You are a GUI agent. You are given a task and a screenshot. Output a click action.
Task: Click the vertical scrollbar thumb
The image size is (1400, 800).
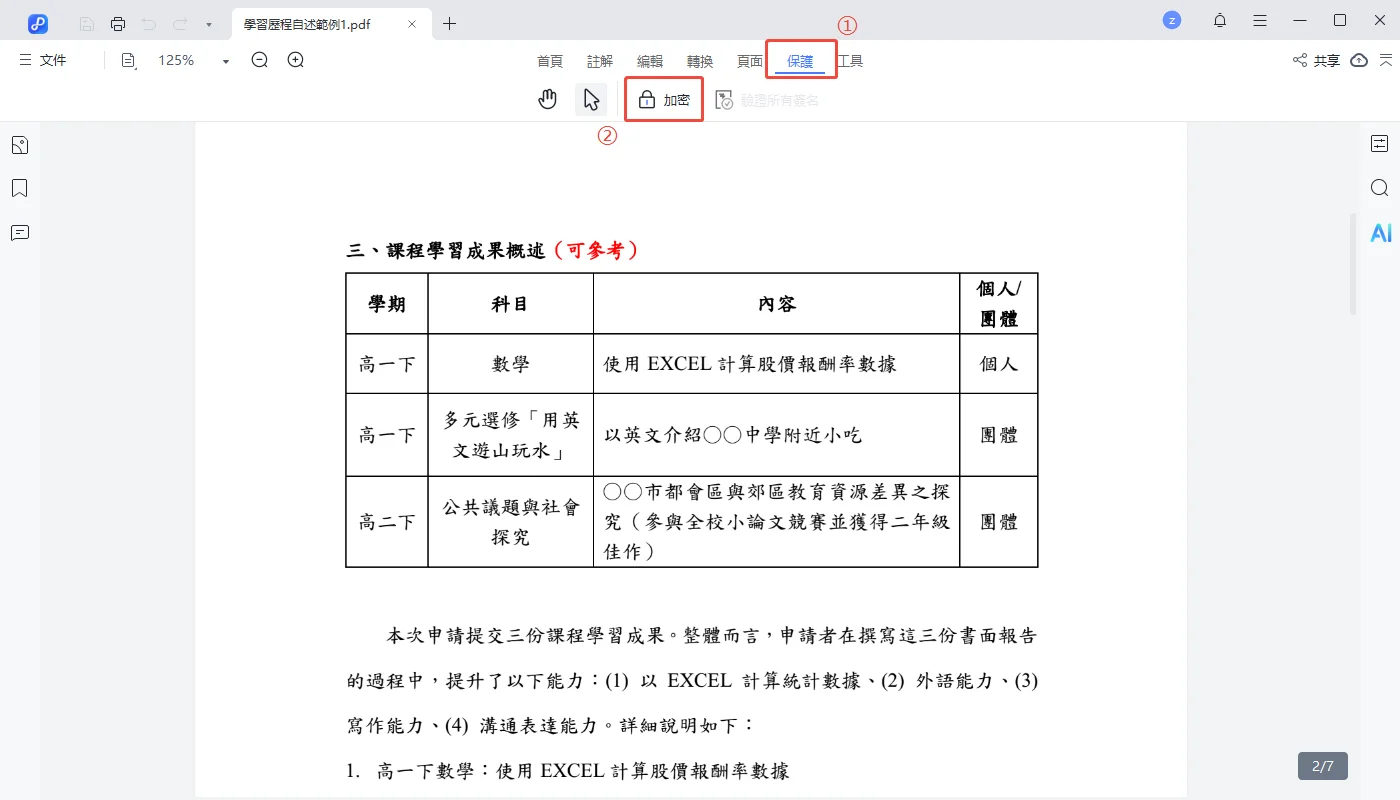(x=1354, y=264)
